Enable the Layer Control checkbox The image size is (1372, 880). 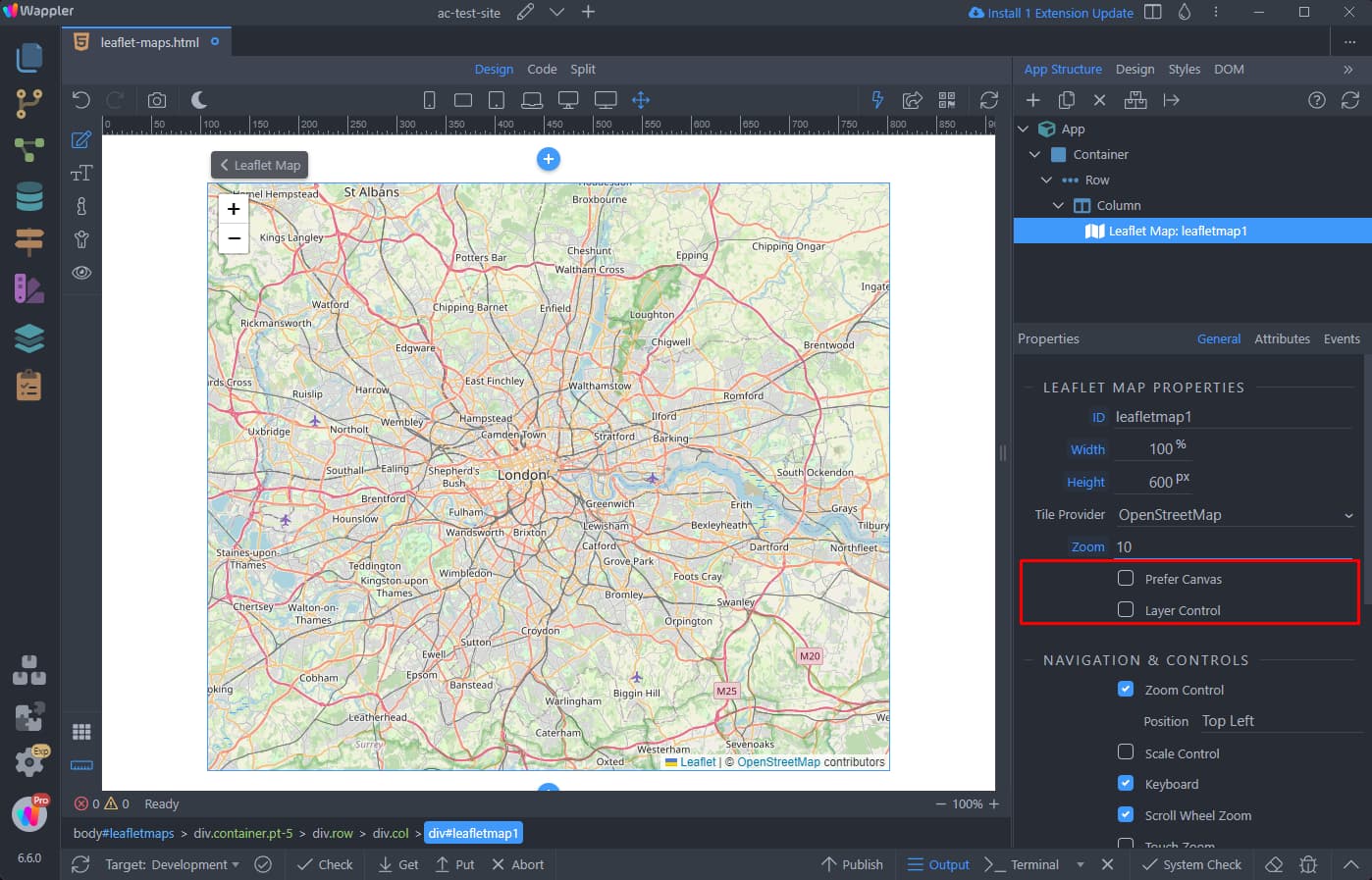click(x=1126, y=610)
